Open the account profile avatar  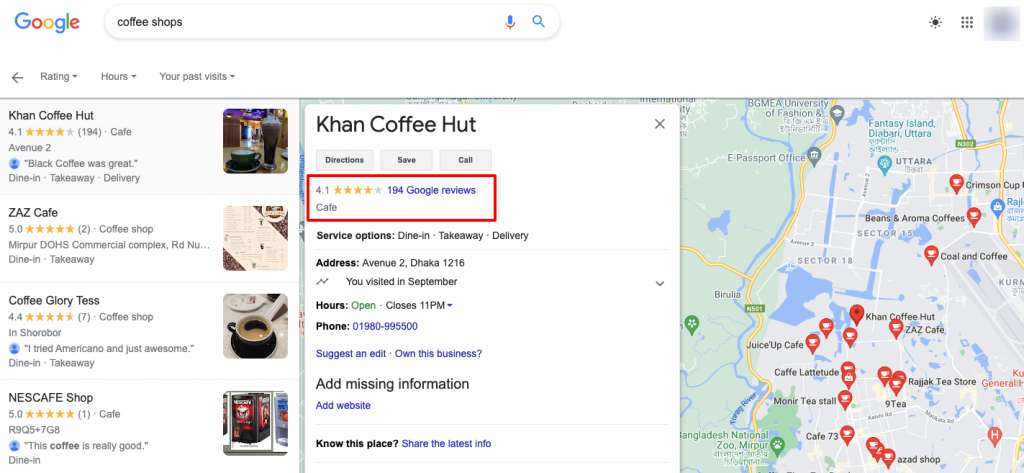tap(1002, 23)
